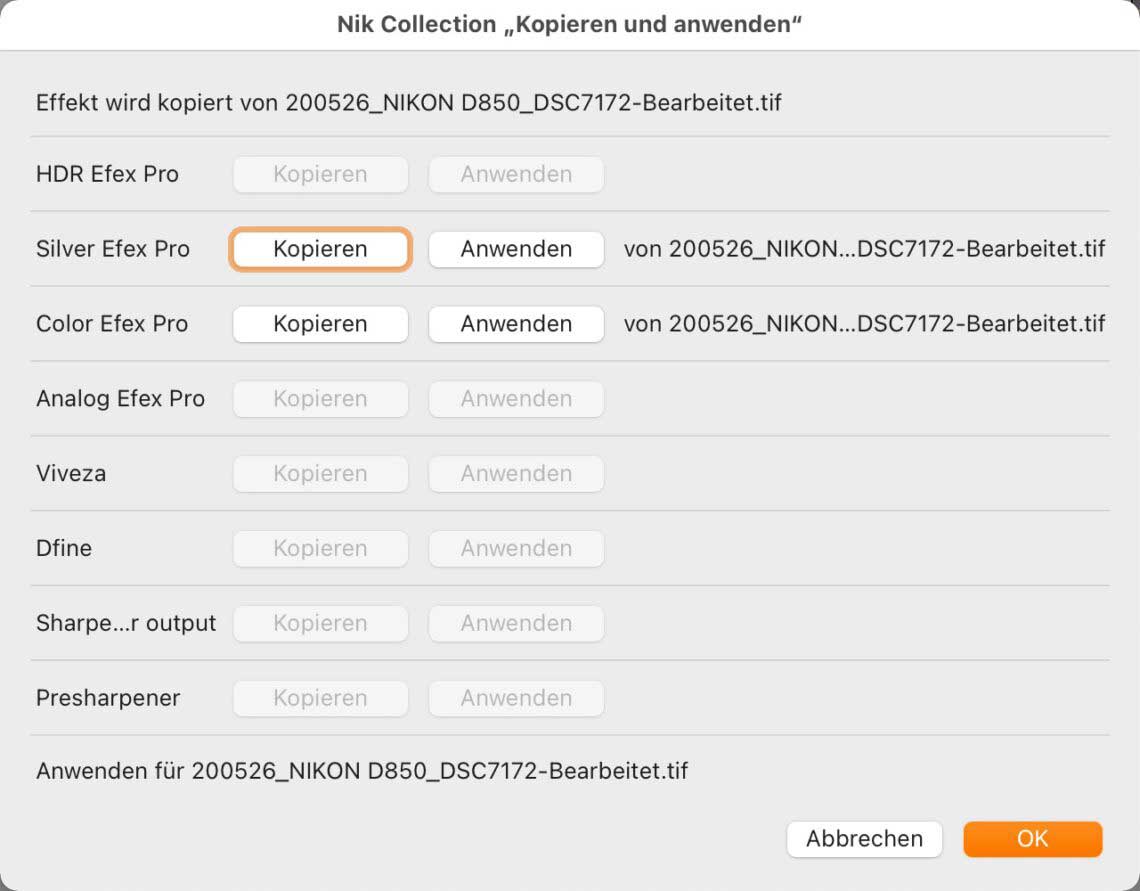Click Anwenden for Analog Efex Pro
Viewport: 1140px width, 891px height.
516,399
